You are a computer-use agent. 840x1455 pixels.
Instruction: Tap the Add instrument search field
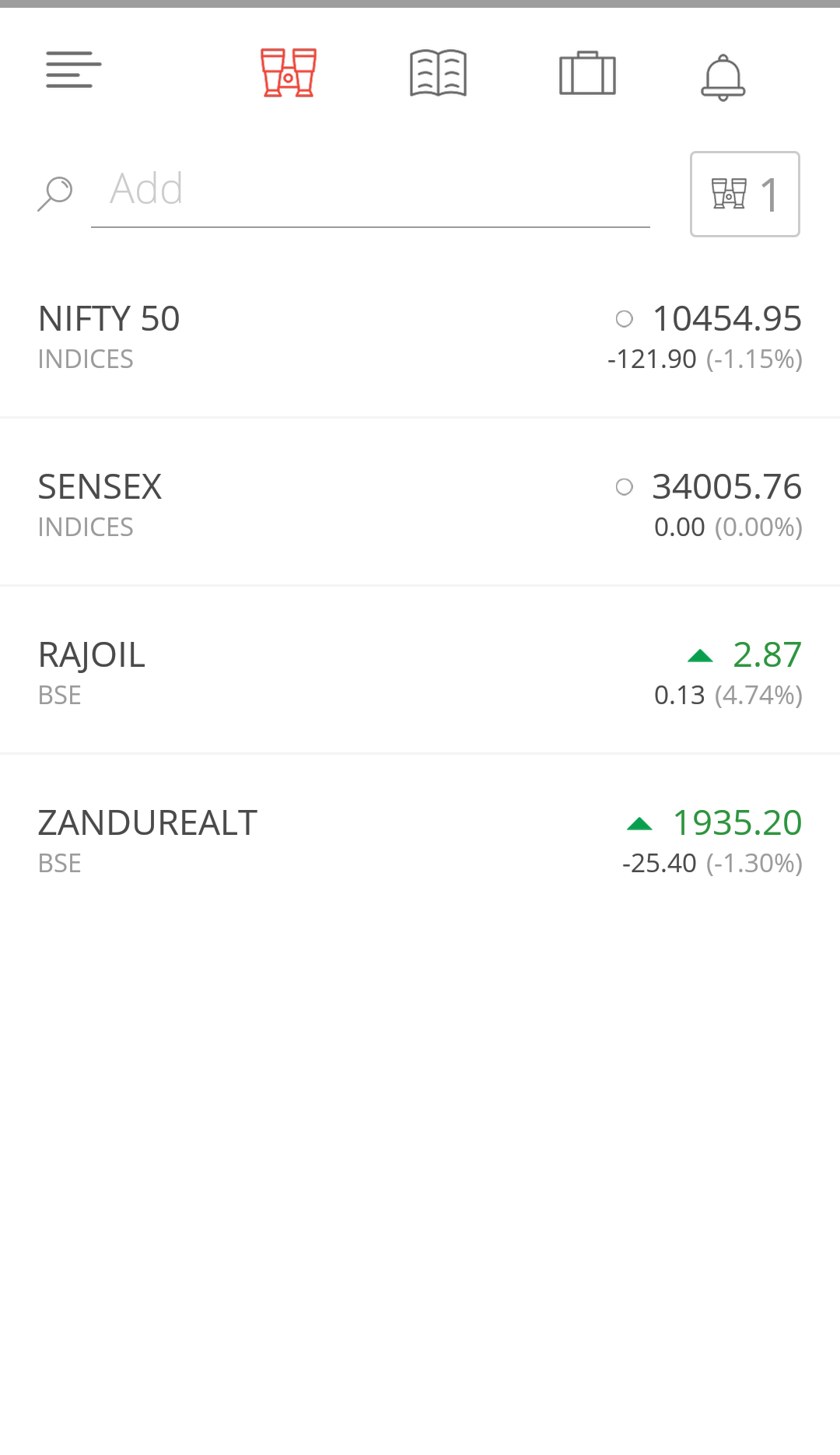(370, 190)
